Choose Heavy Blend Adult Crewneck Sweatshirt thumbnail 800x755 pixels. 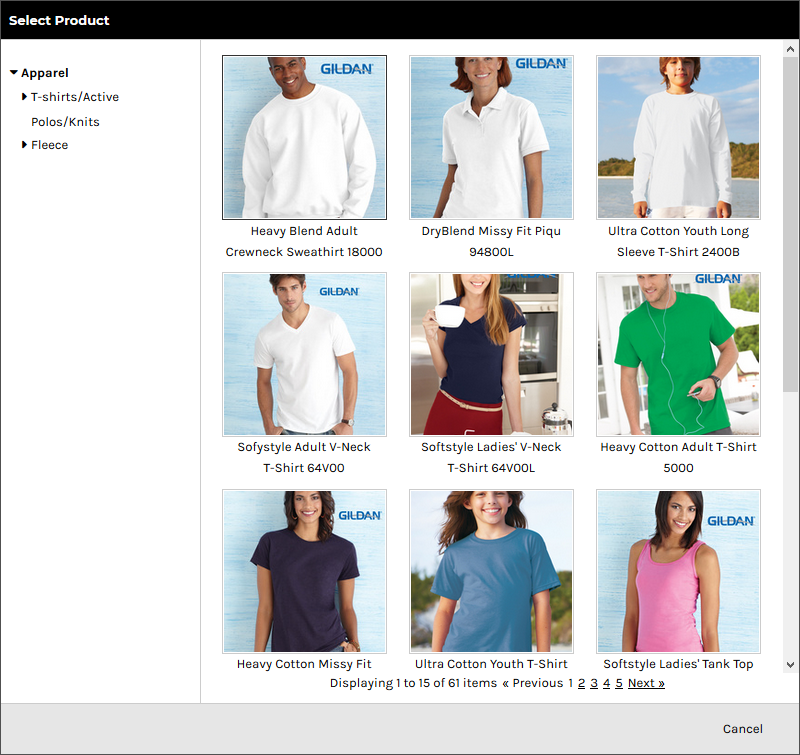(304, 137)
